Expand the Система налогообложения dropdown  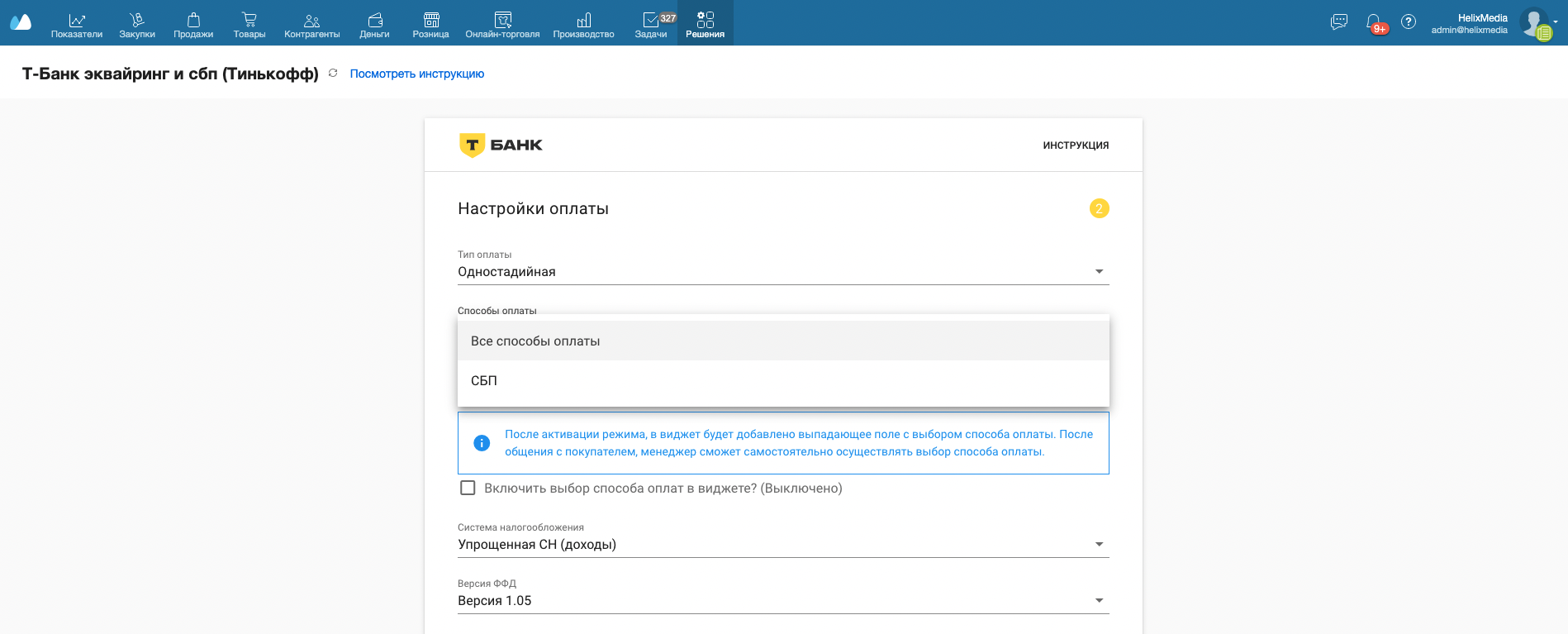[x=782, y=545]
